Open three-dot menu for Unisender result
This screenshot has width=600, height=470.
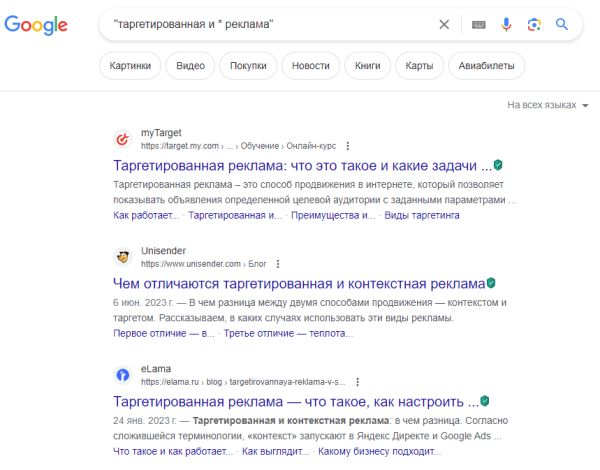(x=277, y=263)
